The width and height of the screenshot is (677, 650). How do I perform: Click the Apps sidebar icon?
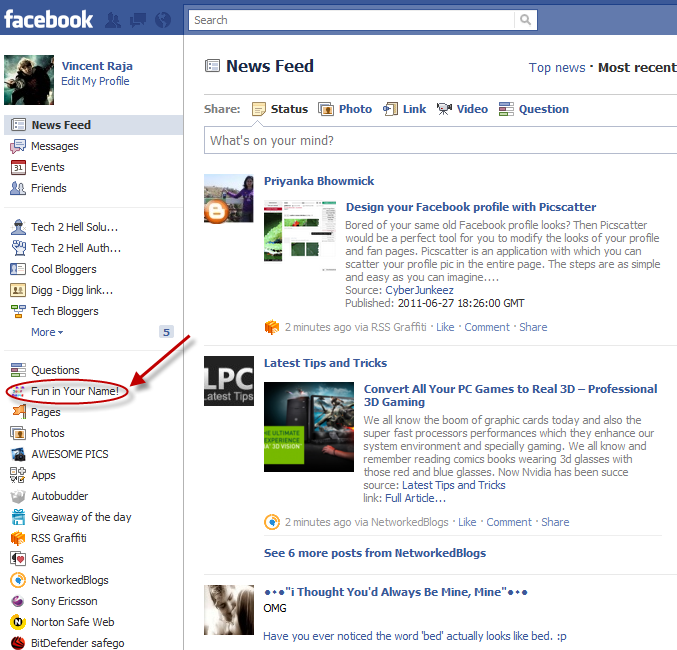(x=18, y=475)
